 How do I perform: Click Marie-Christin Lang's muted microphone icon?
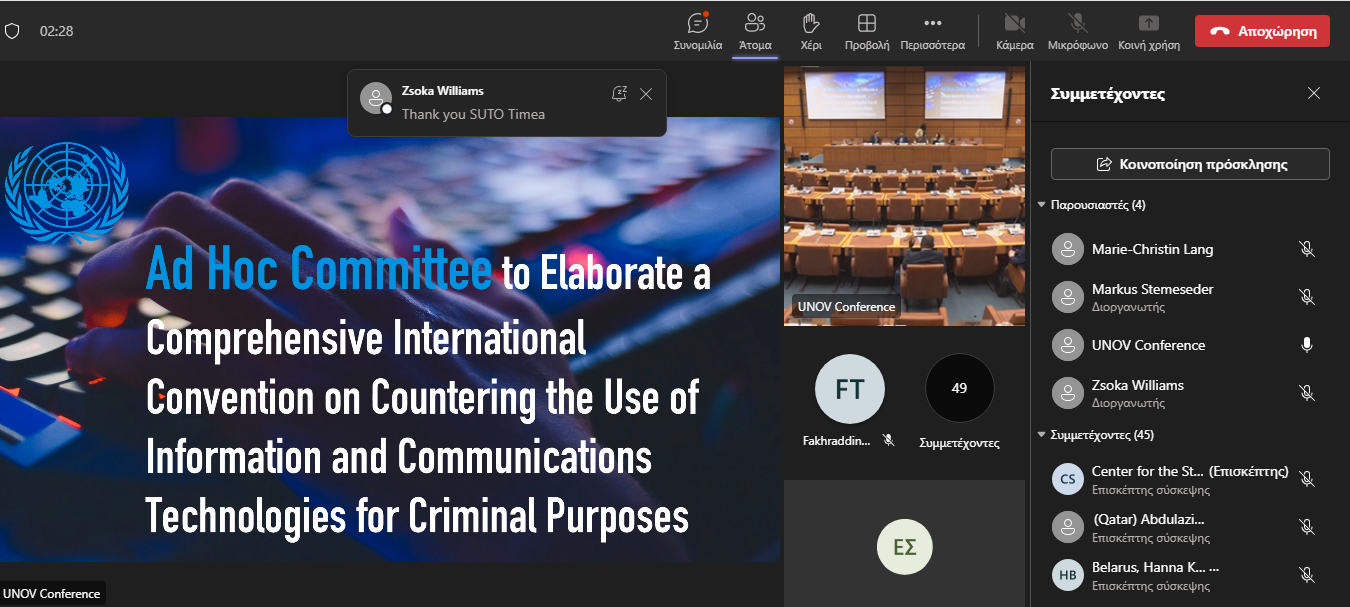pyautogui.click(x=1306, y=249)
